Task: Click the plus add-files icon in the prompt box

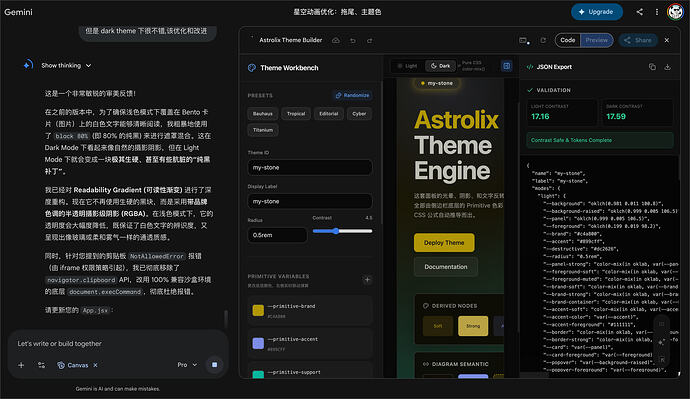Action: coord(21,365)
